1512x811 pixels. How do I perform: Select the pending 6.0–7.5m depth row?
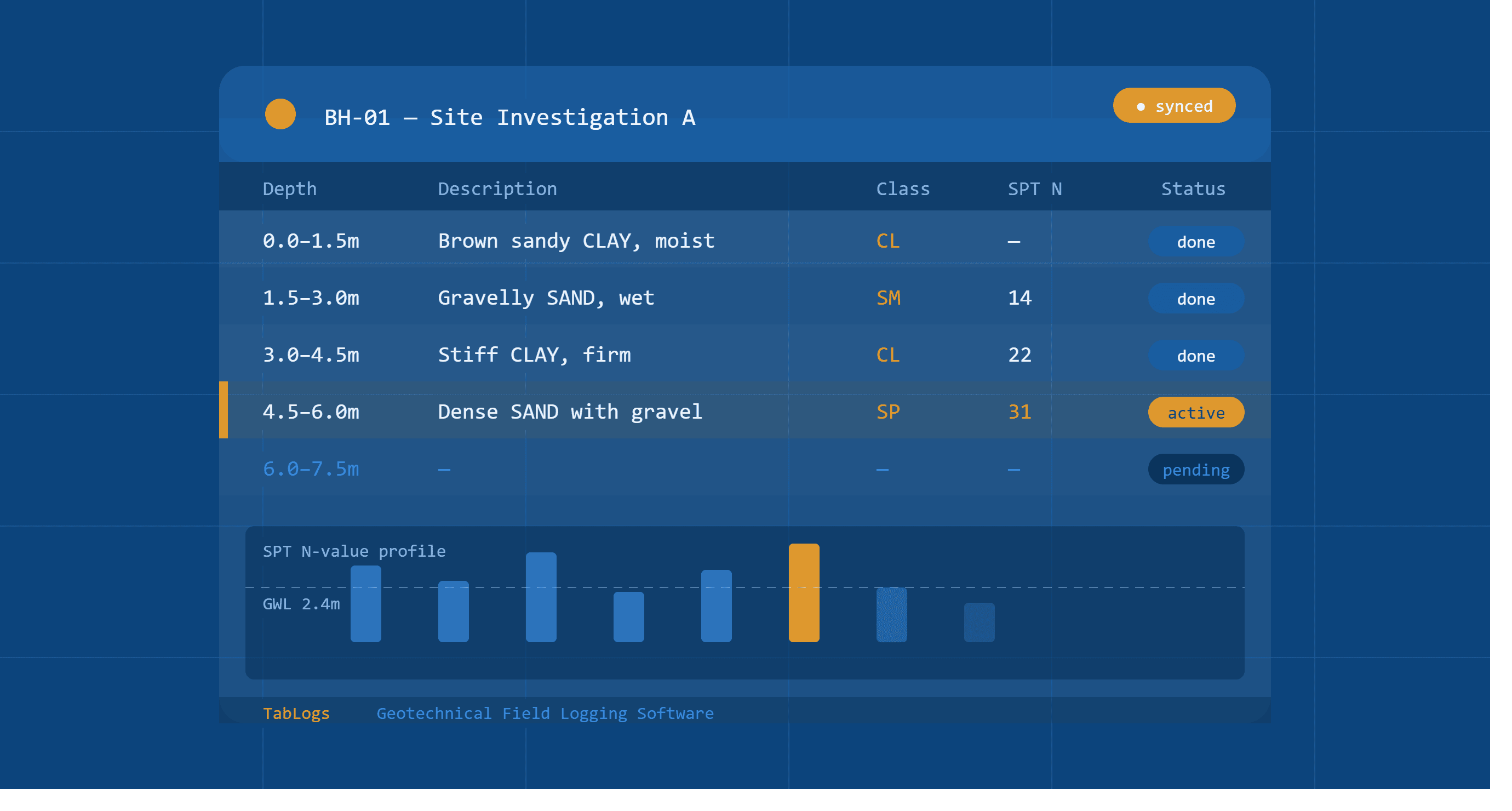[x=744, y=469]
